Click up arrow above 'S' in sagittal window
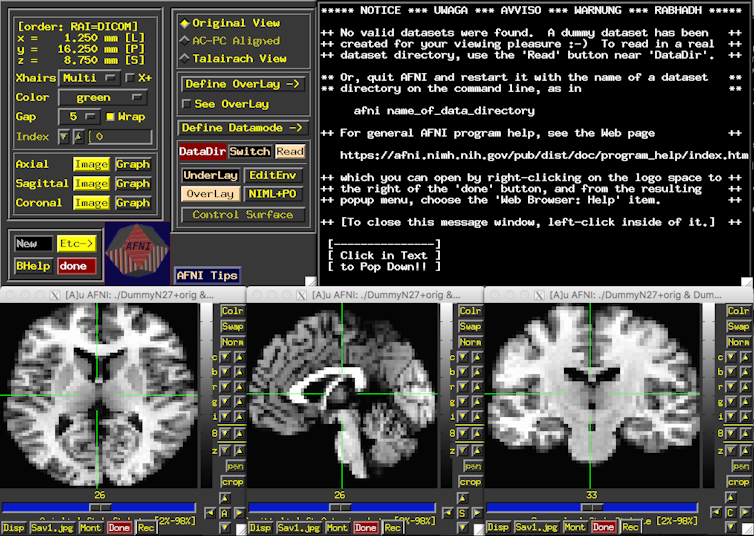Screen dimensions: 754x536 click(x=463, y=498)
